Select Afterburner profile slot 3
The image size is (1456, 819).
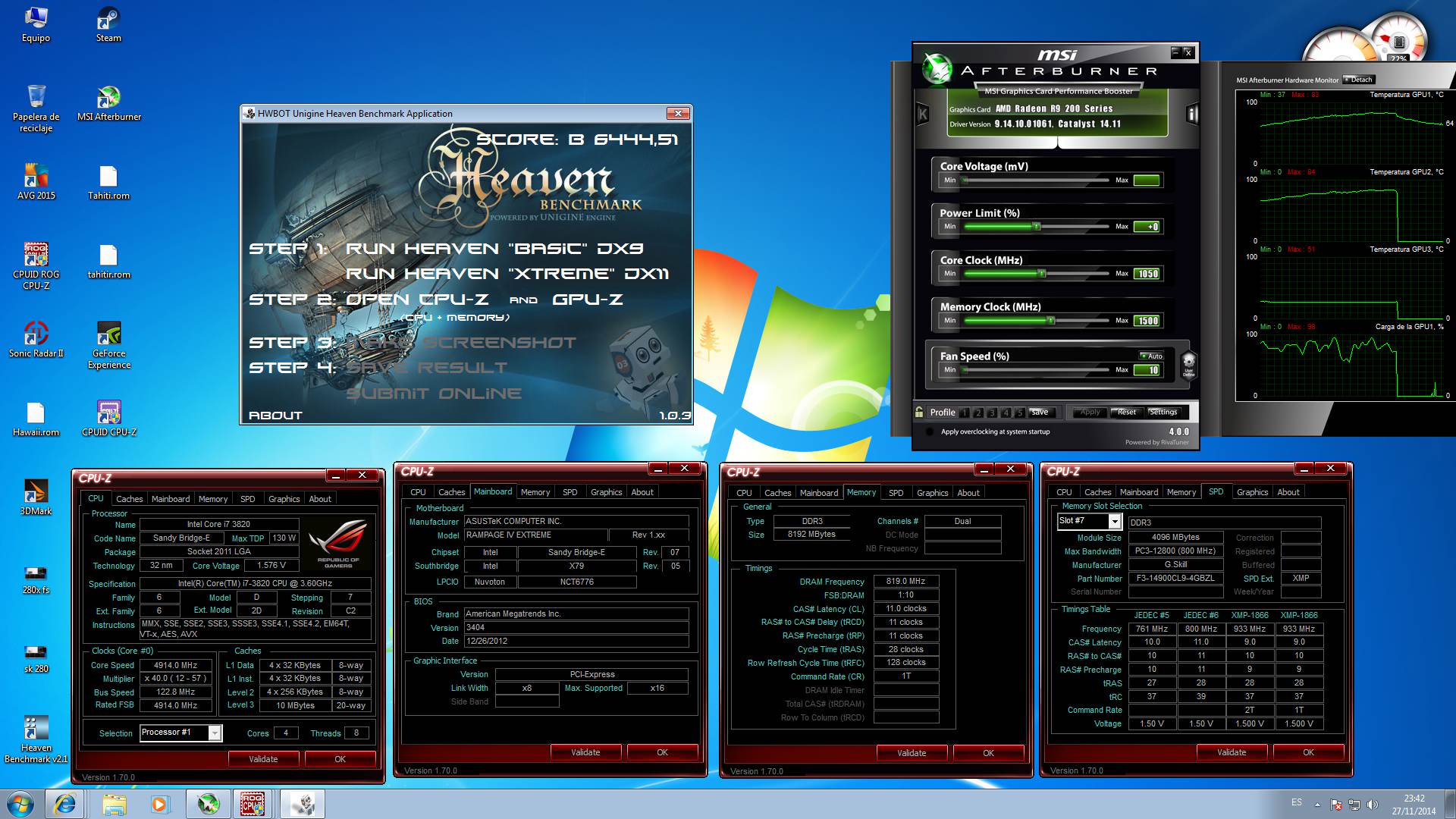992,413
